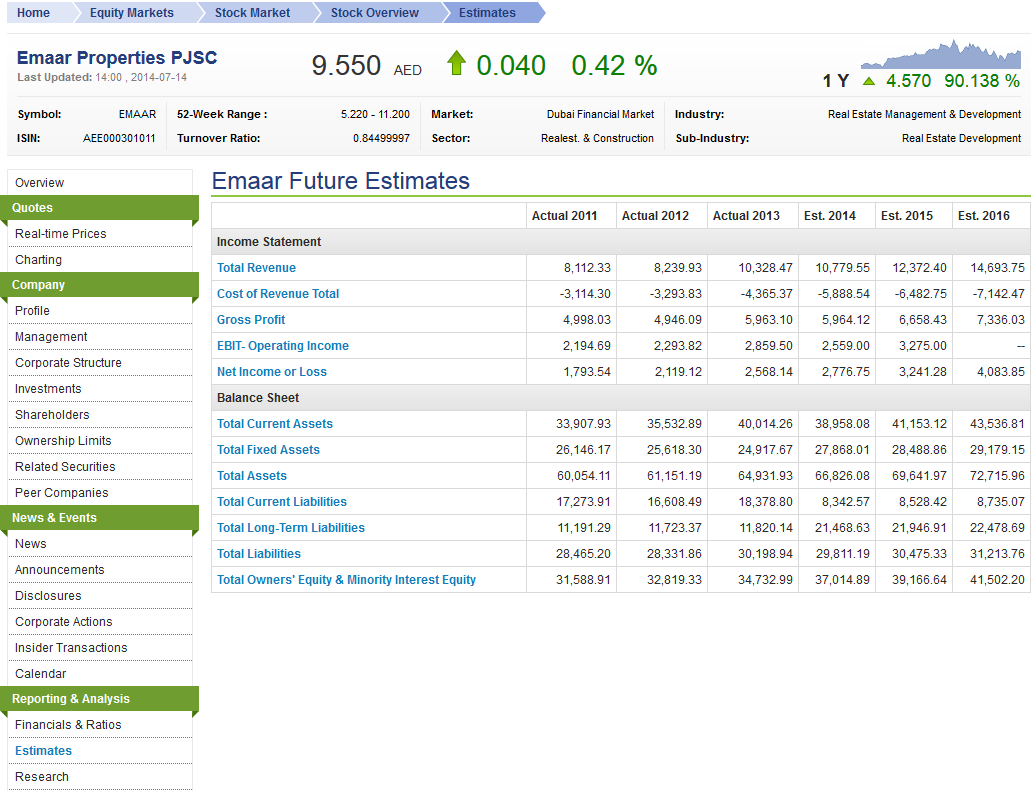Click the Company section header

pyautogui.click(x=100, y=285)
